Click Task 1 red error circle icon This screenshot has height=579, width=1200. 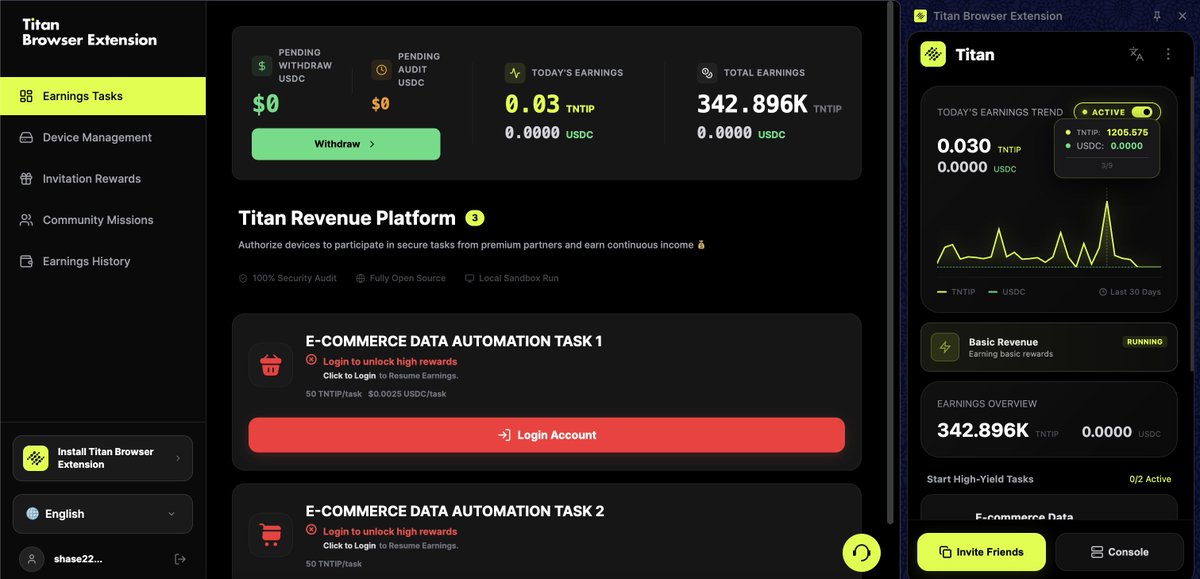coord(311,360)
